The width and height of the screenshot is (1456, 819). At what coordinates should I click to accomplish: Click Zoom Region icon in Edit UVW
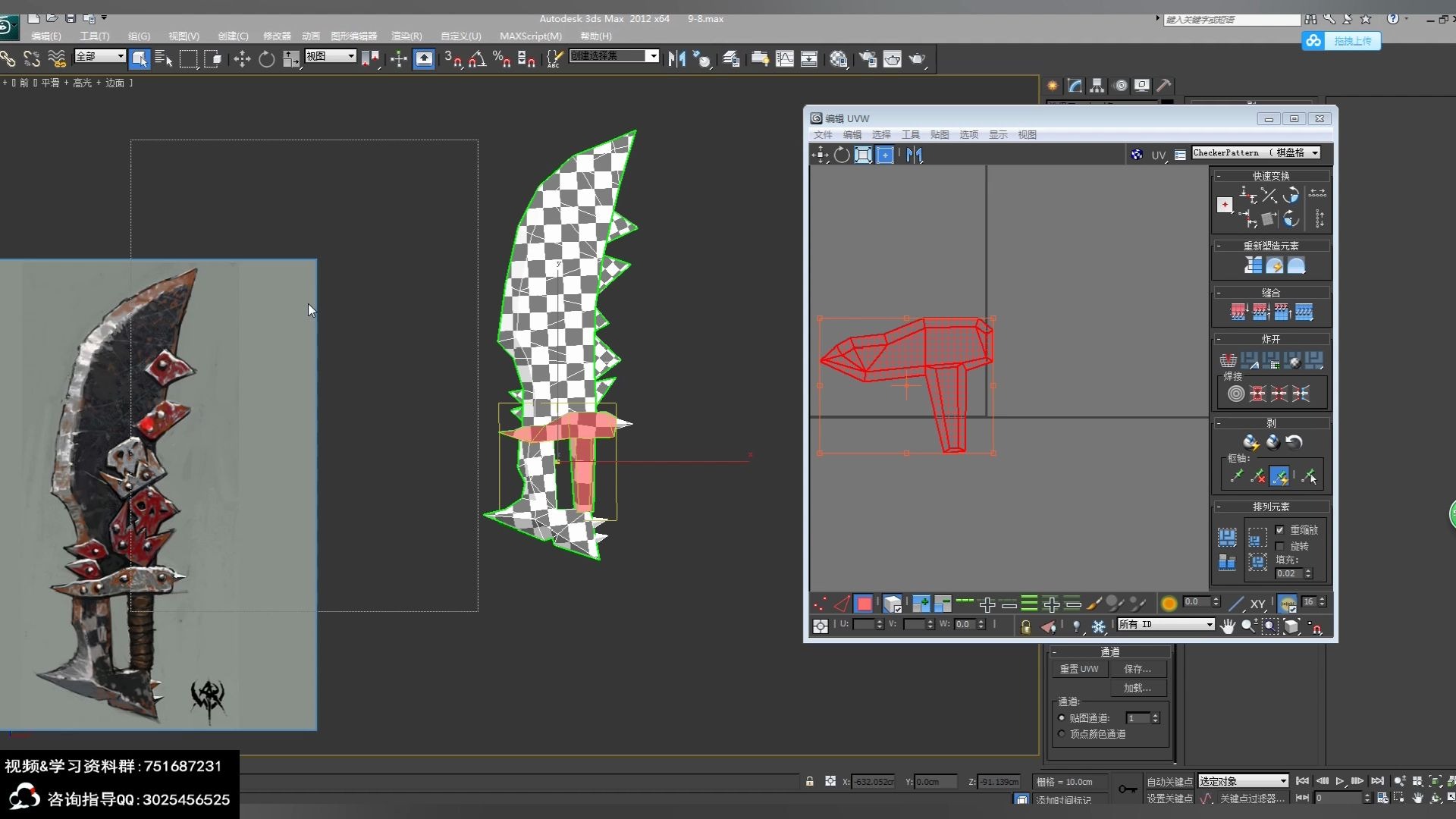click(1270, 626)
